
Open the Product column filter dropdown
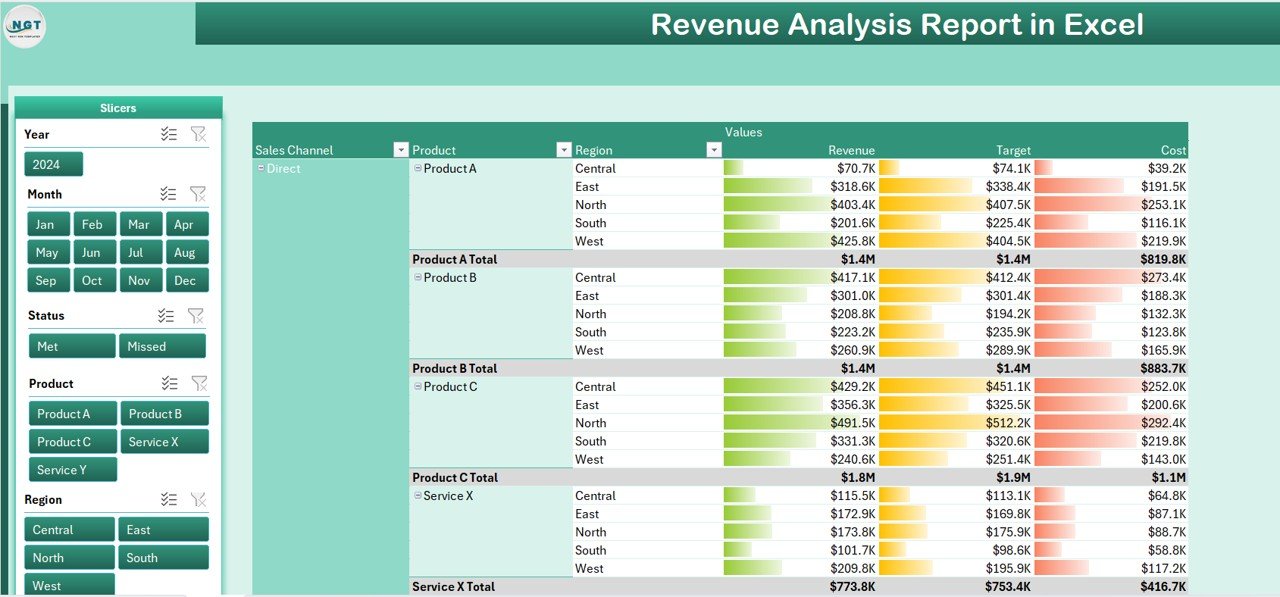563,150
